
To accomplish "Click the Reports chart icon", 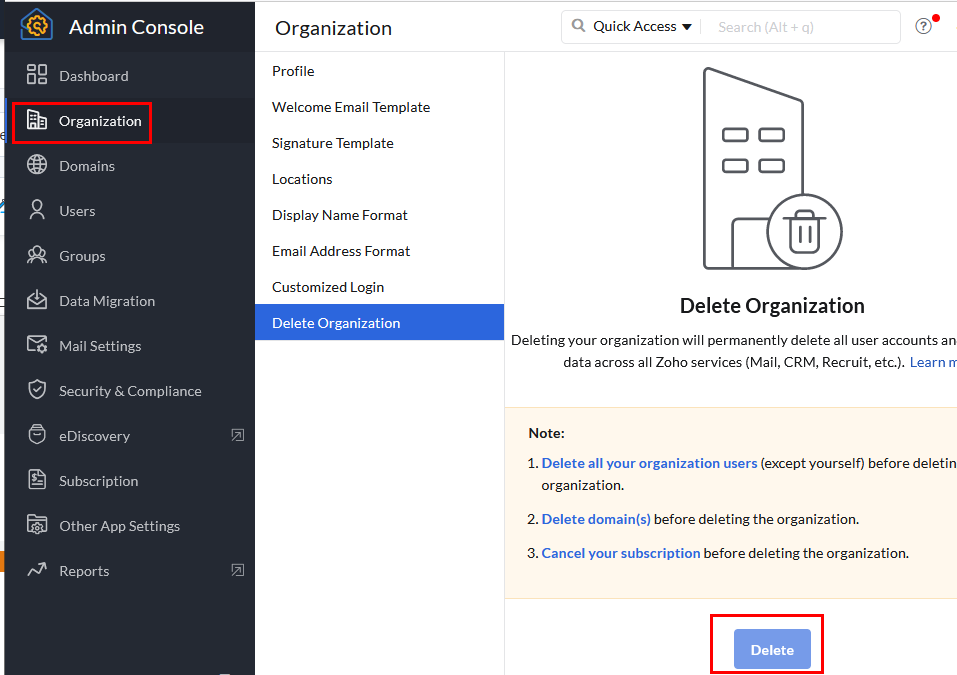I will click(x=37, y=569).
